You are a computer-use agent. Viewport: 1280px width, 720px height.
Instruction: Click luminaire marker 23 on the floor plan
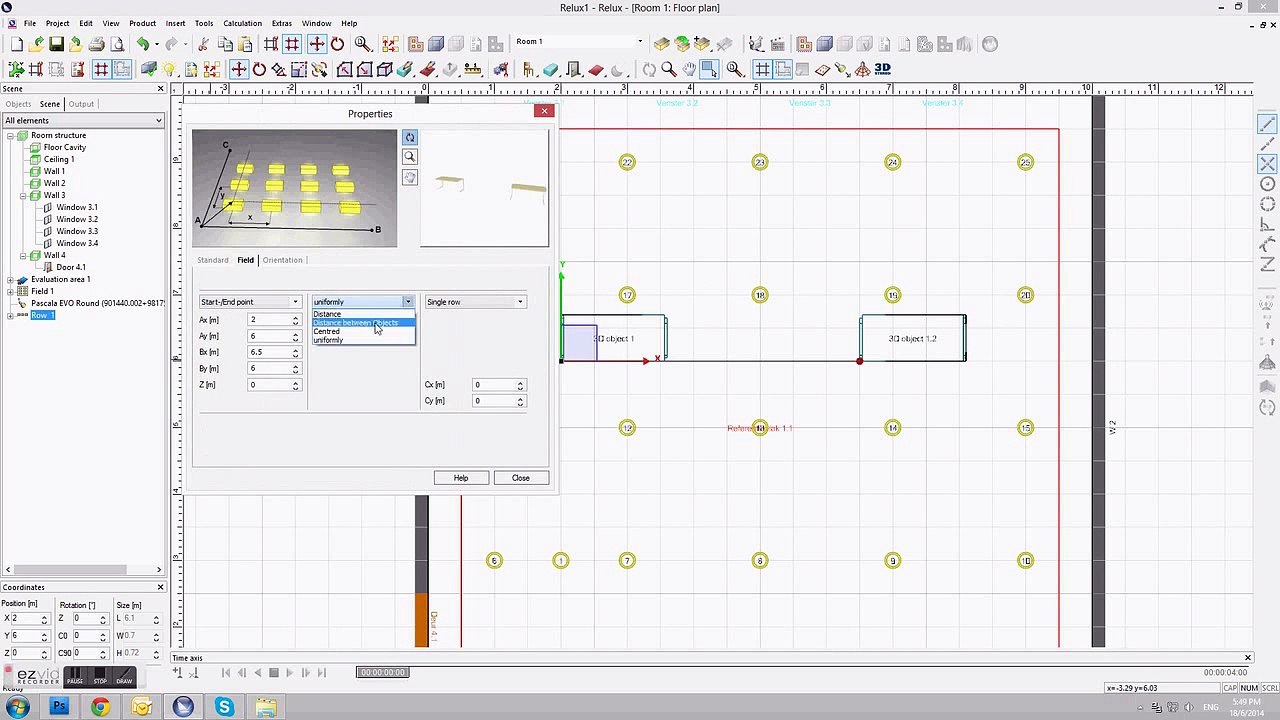(x=760, y=162)
